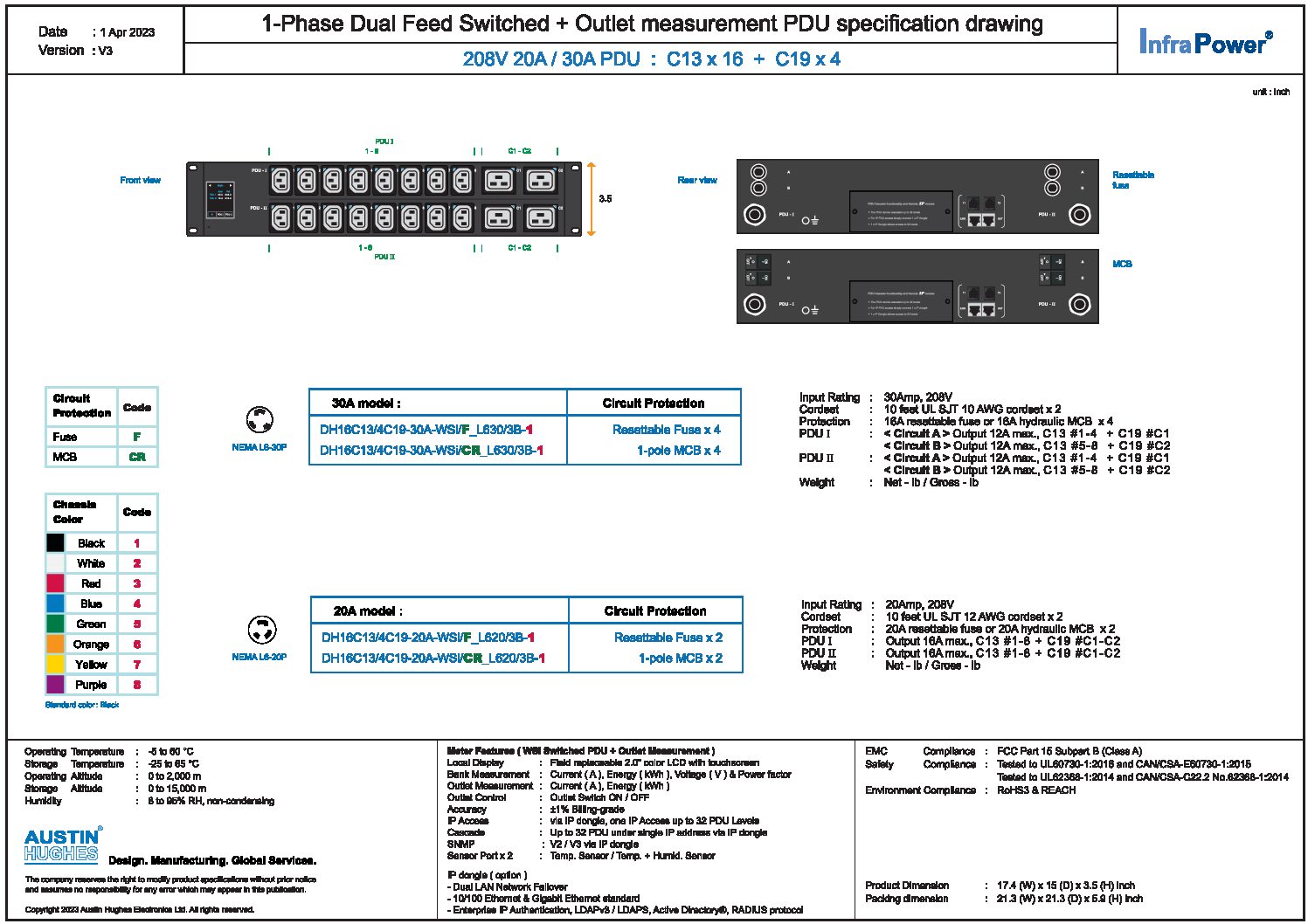Click the InfraPower logo
The width and height of the screenshot is (1308, 924).
[x=1205, y=42]
